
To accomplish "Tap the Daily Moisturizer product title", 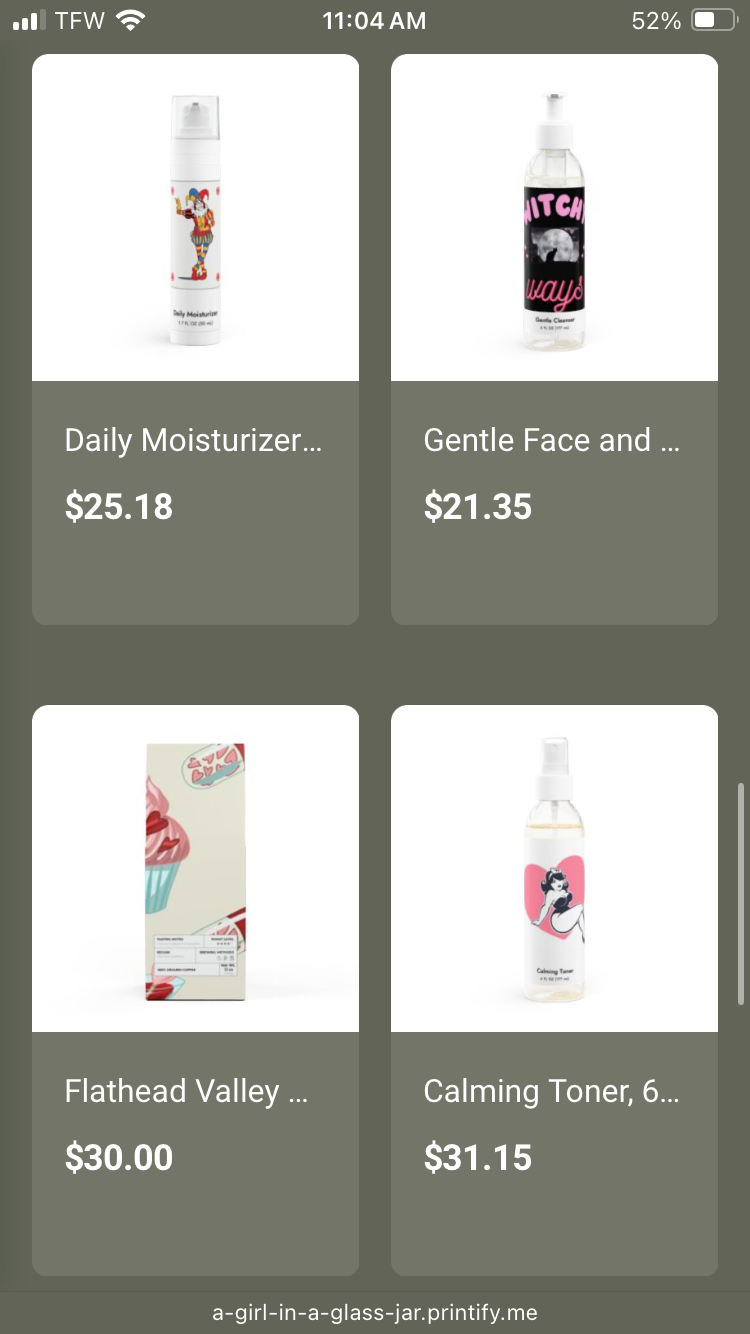I will point(193,440).
